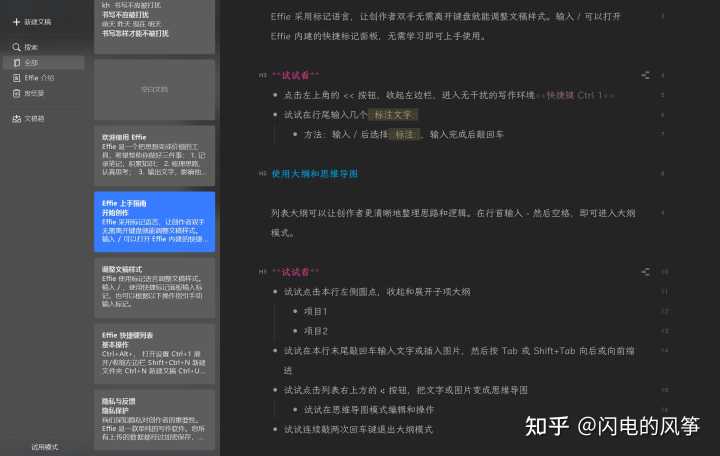720x456 pixels.
Task: Click bullet of 试试连续敲两次回车退出大纲模式
Action: [x=275, y=429]
